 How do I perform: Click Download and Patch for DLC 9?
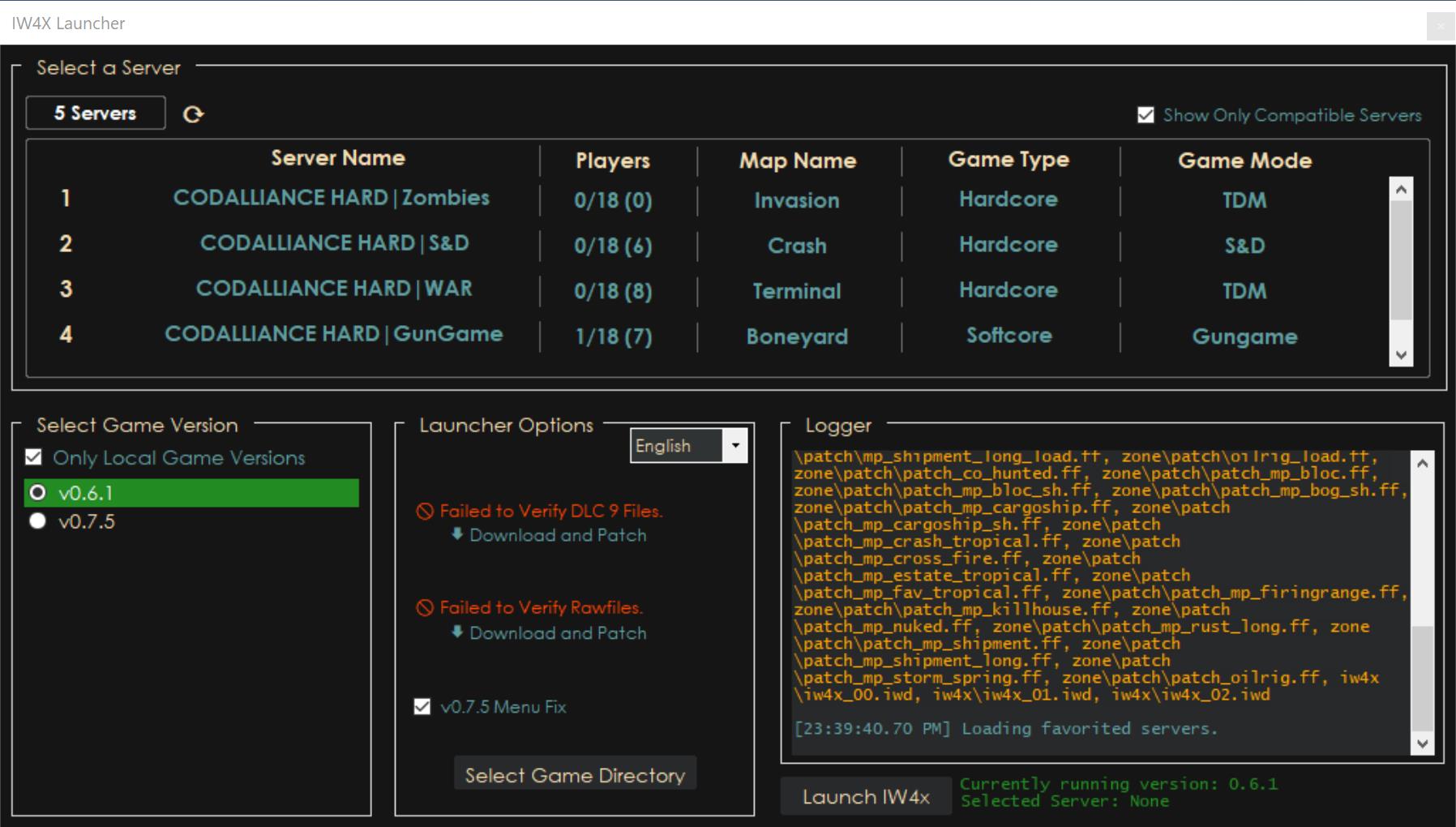point(558,535)
